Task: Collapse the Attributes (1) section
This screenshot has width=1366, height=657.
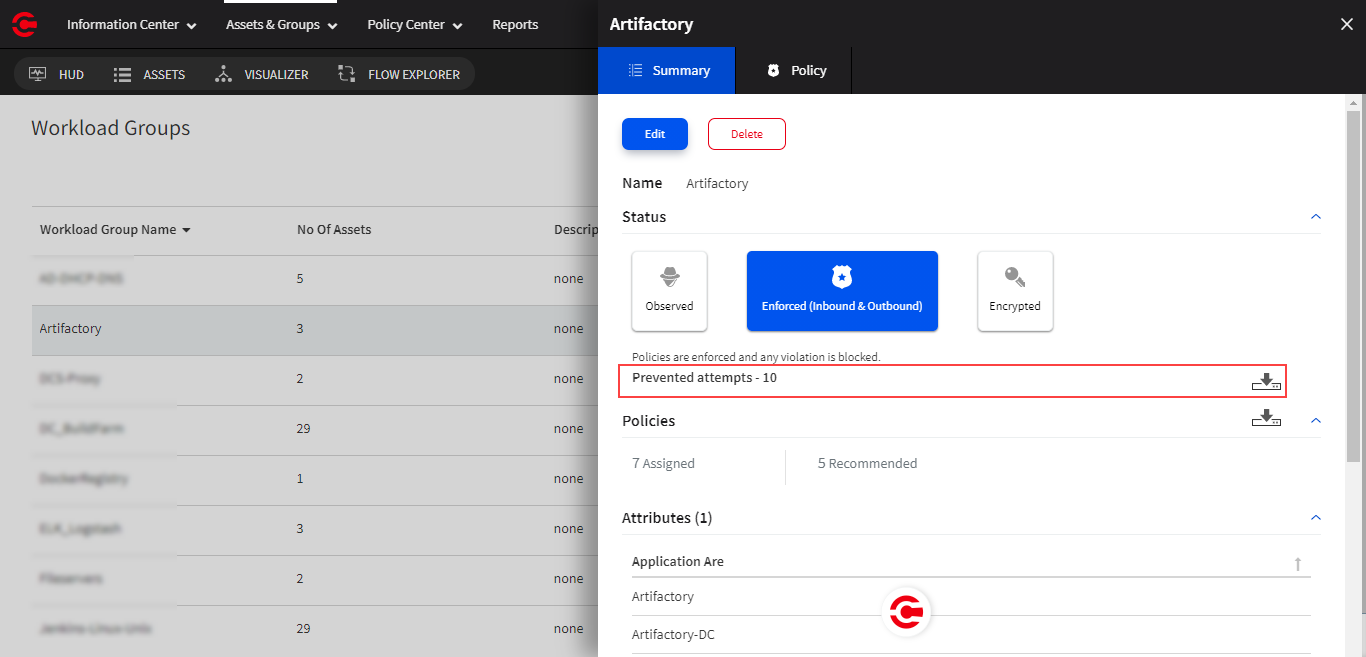Action: click(1316, 518)
